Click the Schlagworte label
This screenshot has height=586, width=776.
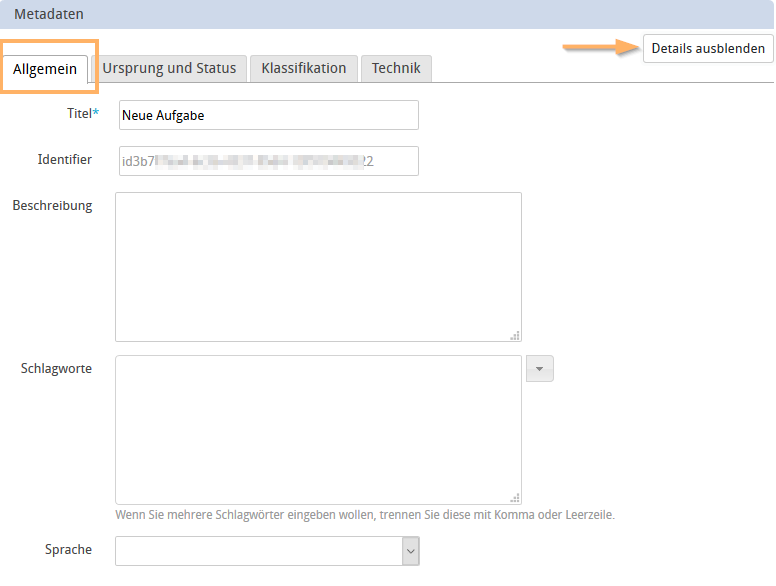[x=56, y=369]
